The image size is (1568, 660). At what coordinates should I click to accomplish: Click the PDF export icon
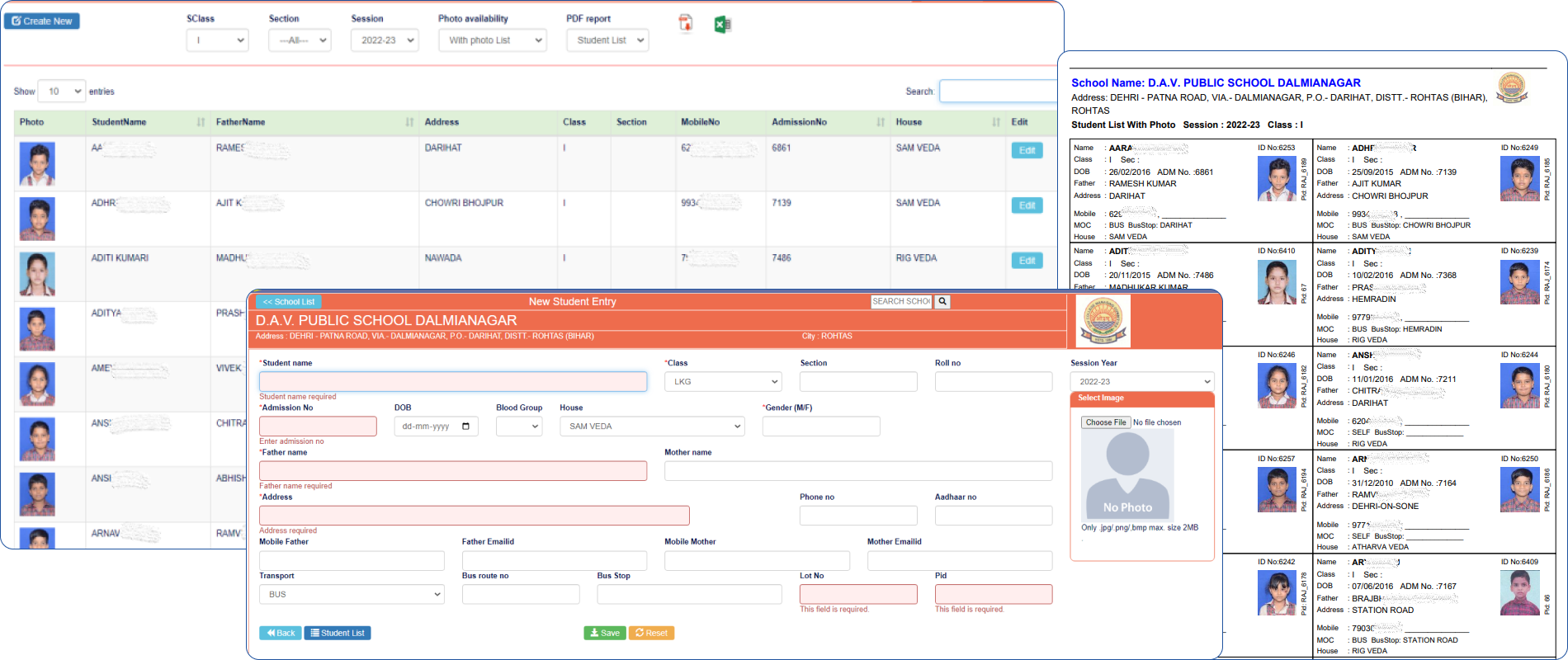[x=685, y=24]
